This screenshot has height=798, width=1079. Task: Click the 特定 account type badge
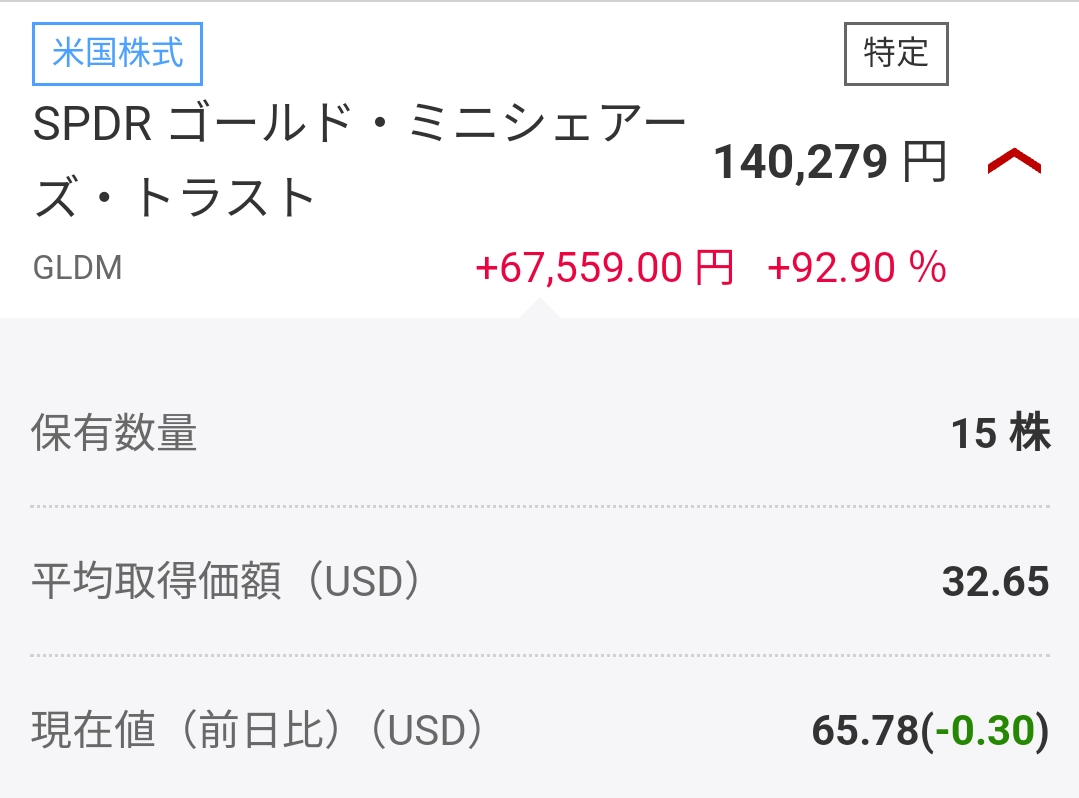click(x=896, y=53)
